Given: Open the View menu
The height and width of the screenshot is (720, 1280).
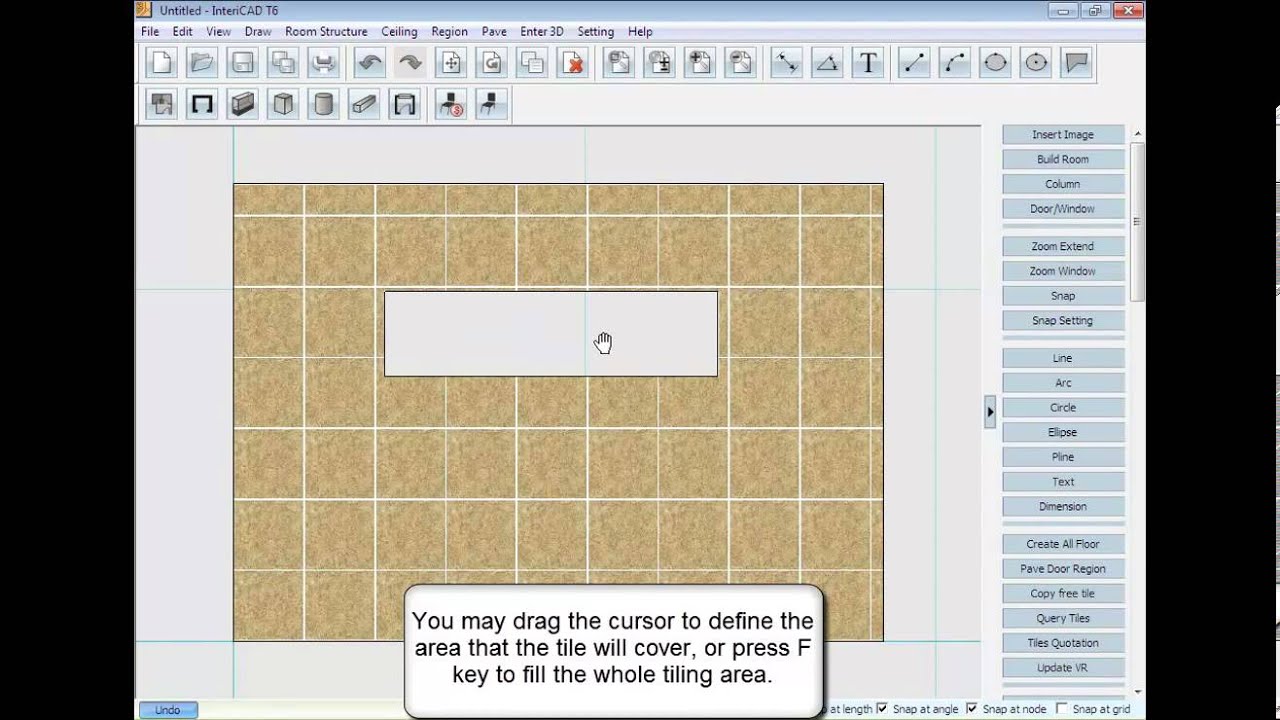Looking at the screenshot, I should (218, 32).
